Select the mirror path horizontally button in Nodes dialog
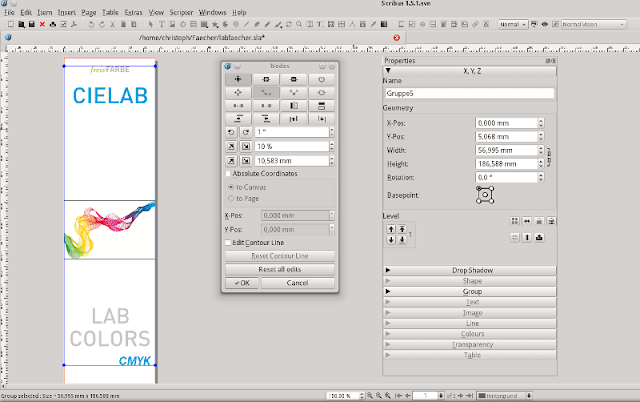Screen dimensions: 640x402 coord(293,106)
